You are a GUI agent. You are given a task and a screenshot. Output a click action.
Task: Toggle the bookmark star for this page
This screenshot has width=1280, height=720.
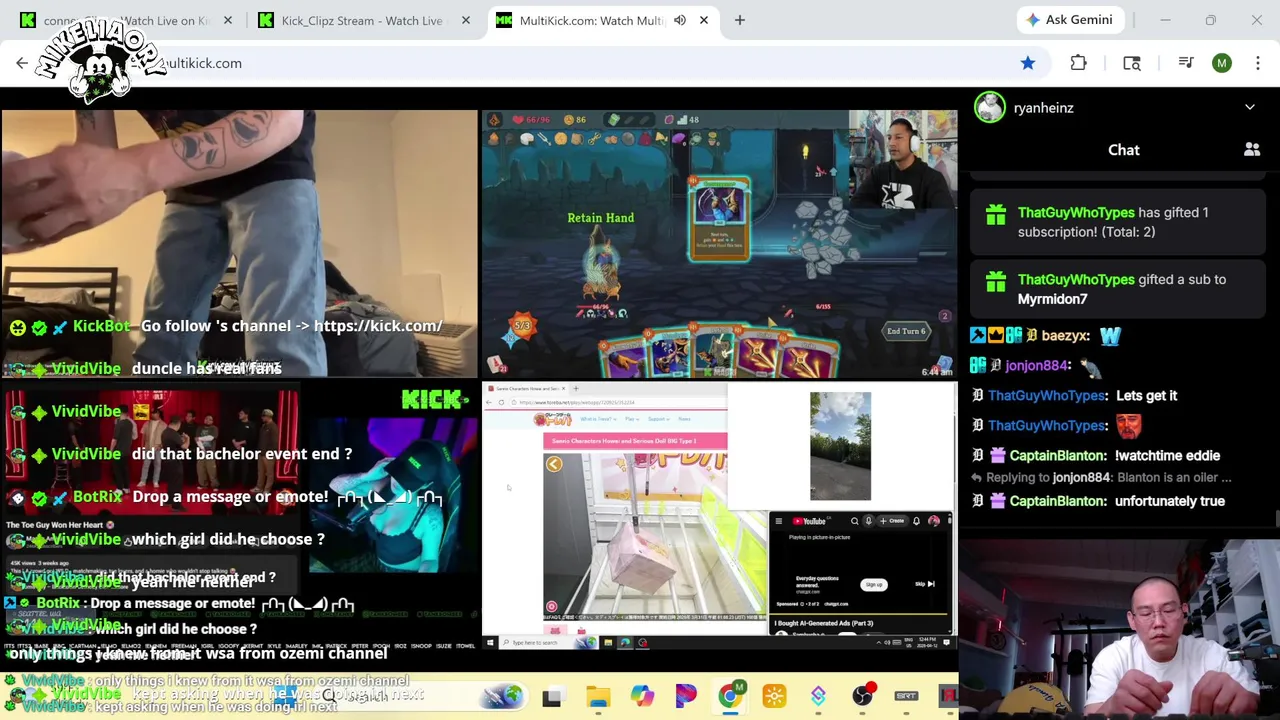tap(1028, 63)
